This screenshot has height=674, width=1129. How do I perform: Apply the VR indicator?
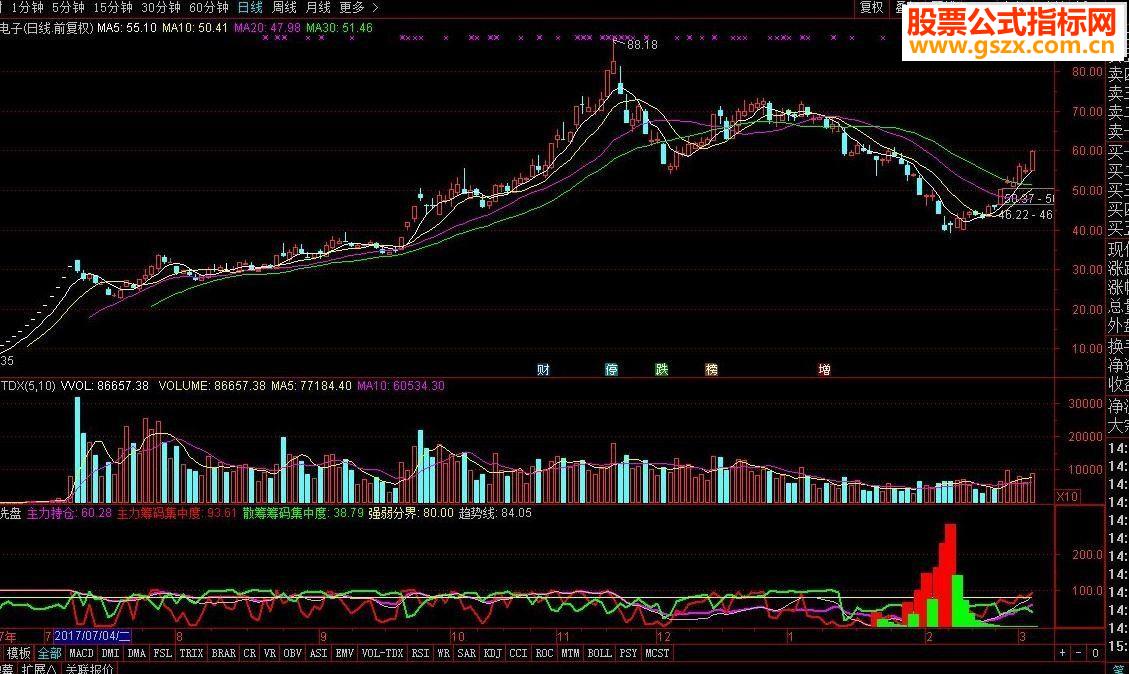[269, 653]
